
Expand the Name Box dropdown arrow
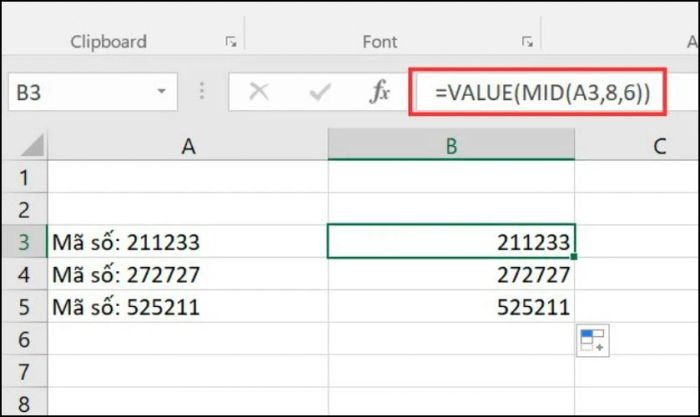click(161, 92)
